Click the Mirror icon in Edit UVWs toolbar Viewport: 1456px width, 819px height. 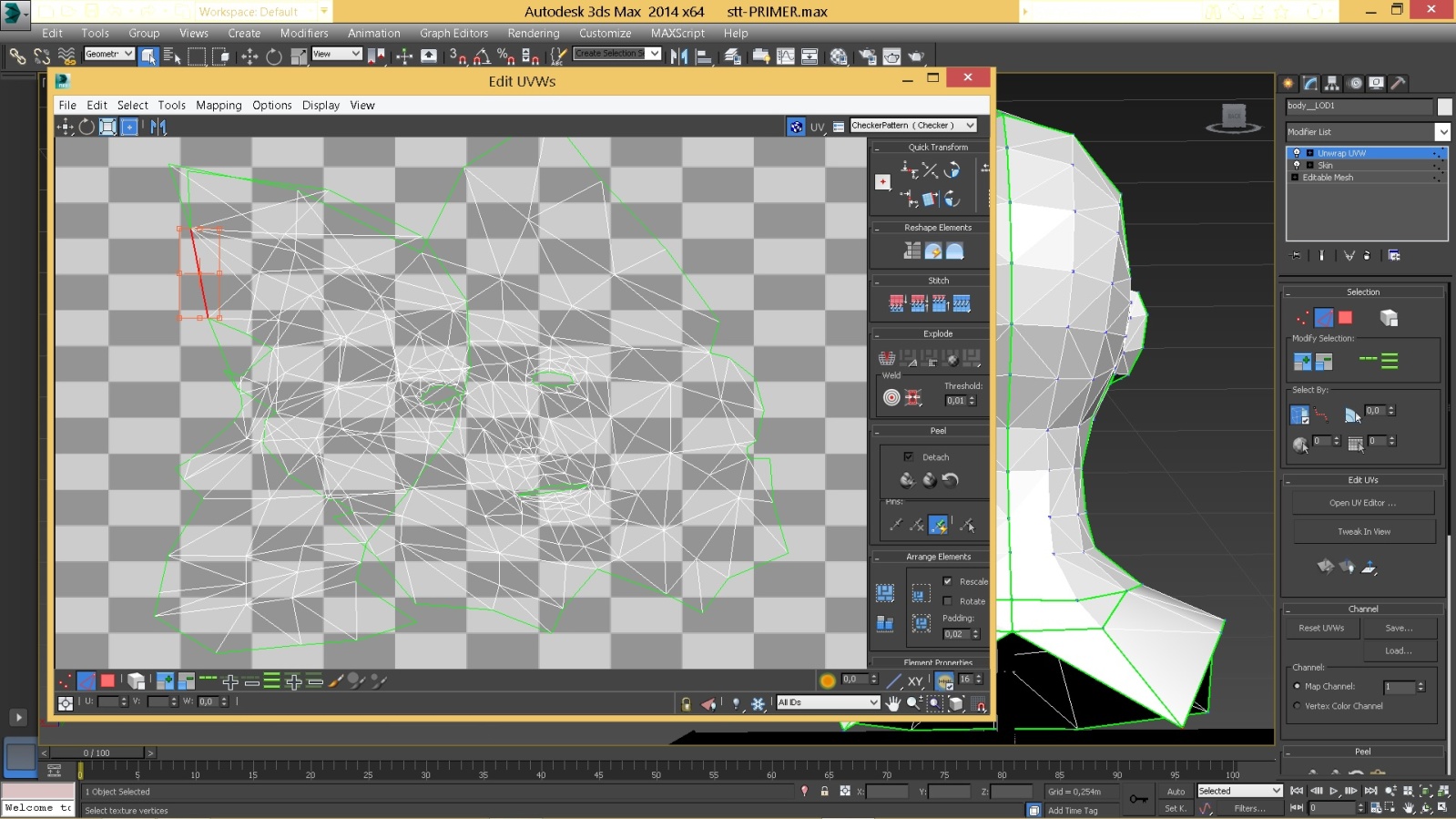click(x=158, y=127)
